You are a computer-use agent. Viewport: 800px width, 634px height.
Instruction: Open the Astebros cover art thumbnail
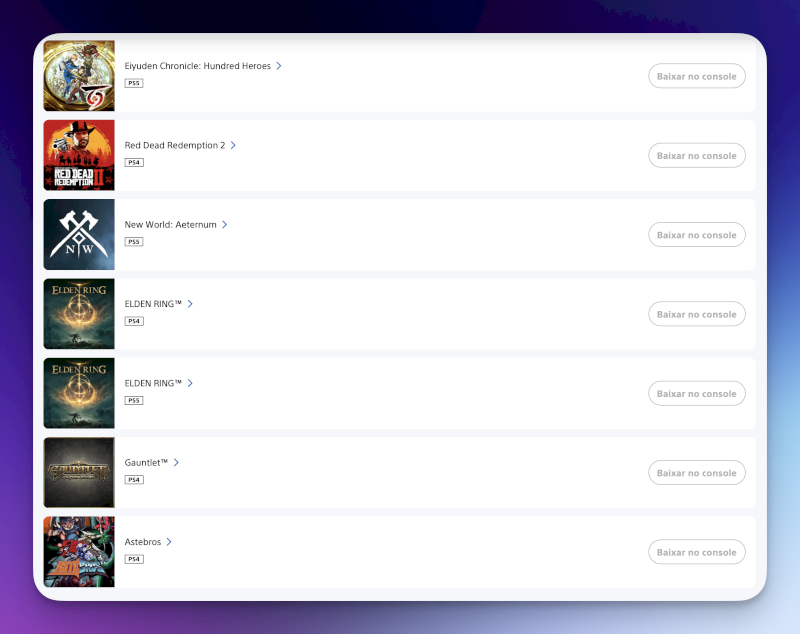[x=79, y=552]
